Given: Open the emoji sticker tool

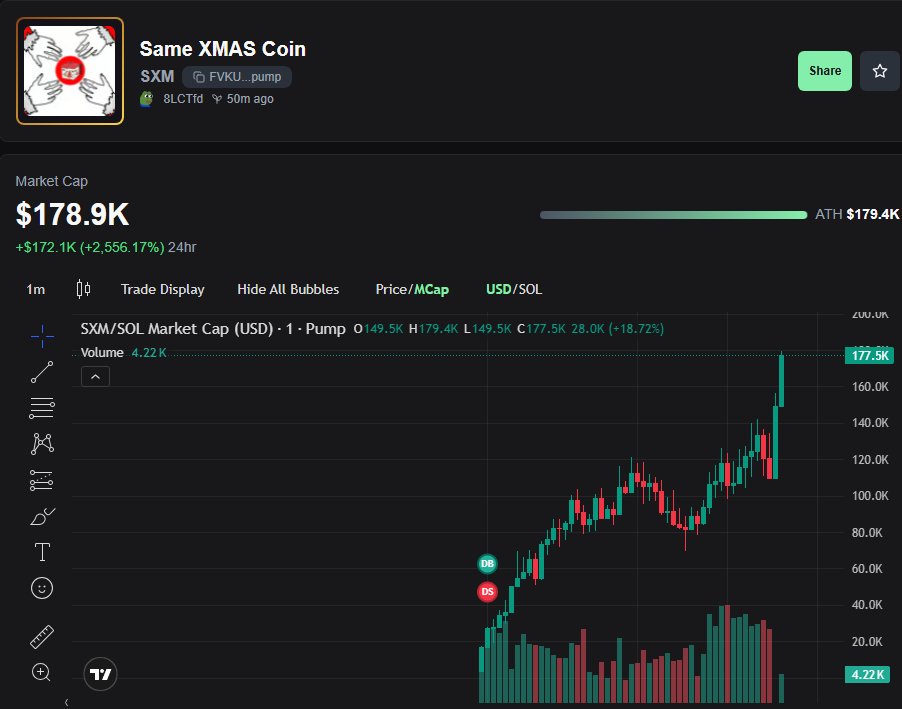Looking at the screenshot, I should (41, 588).
